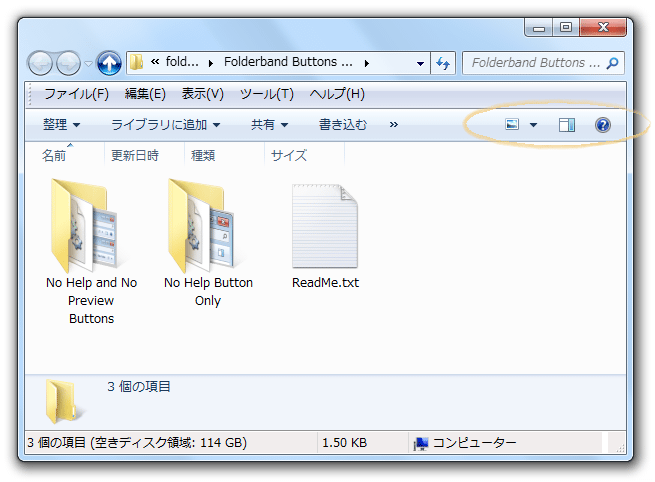Screen dimensions: 655x482
Task: Open the 表示(V) menu
Action: 203,94
